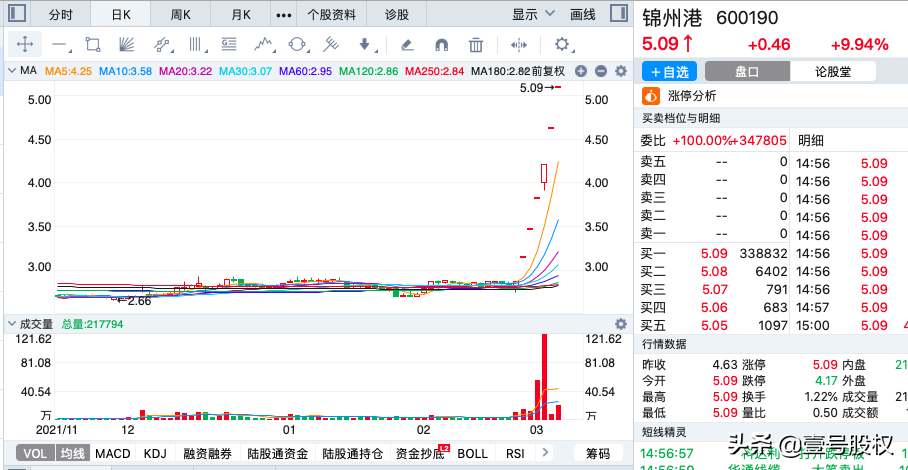Click the 画线 button
908x470 pixels.
point(583,14)
